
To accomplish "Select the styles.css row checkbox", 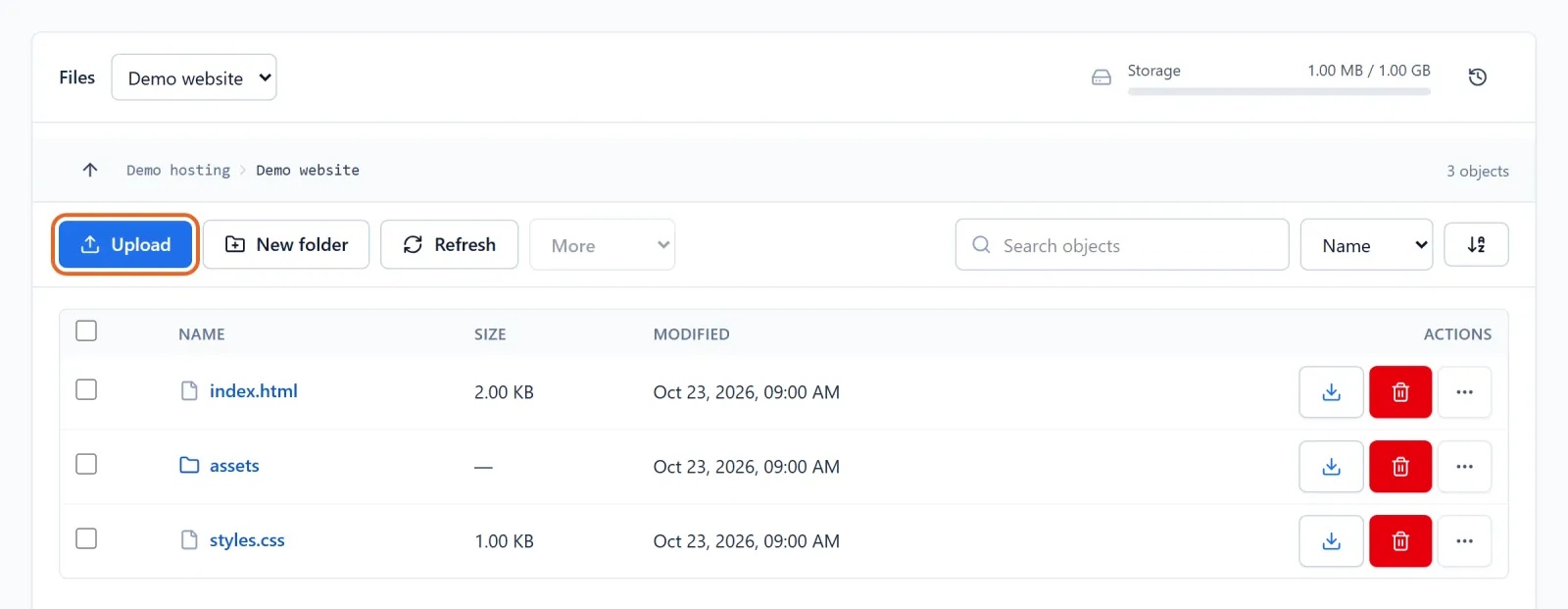I will (86, 538).
